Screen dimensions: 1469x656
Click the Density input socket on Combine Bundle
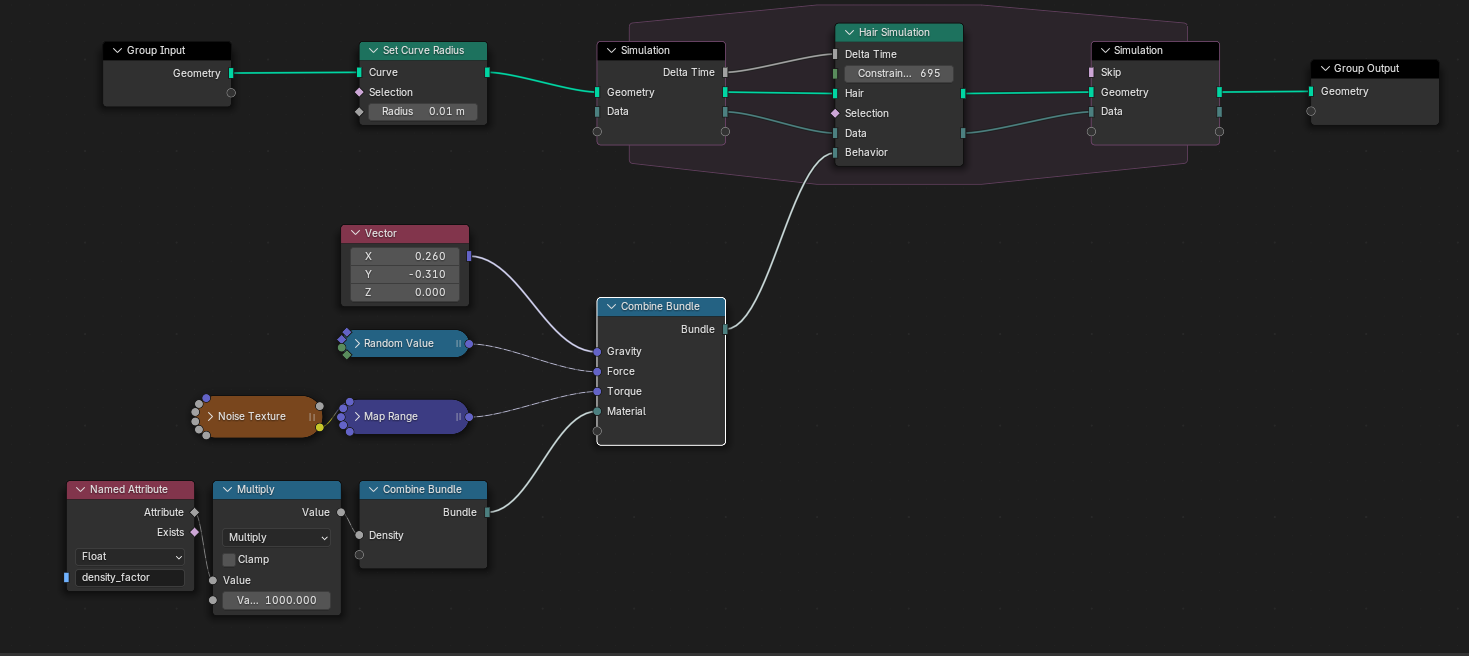coord(359,535)
